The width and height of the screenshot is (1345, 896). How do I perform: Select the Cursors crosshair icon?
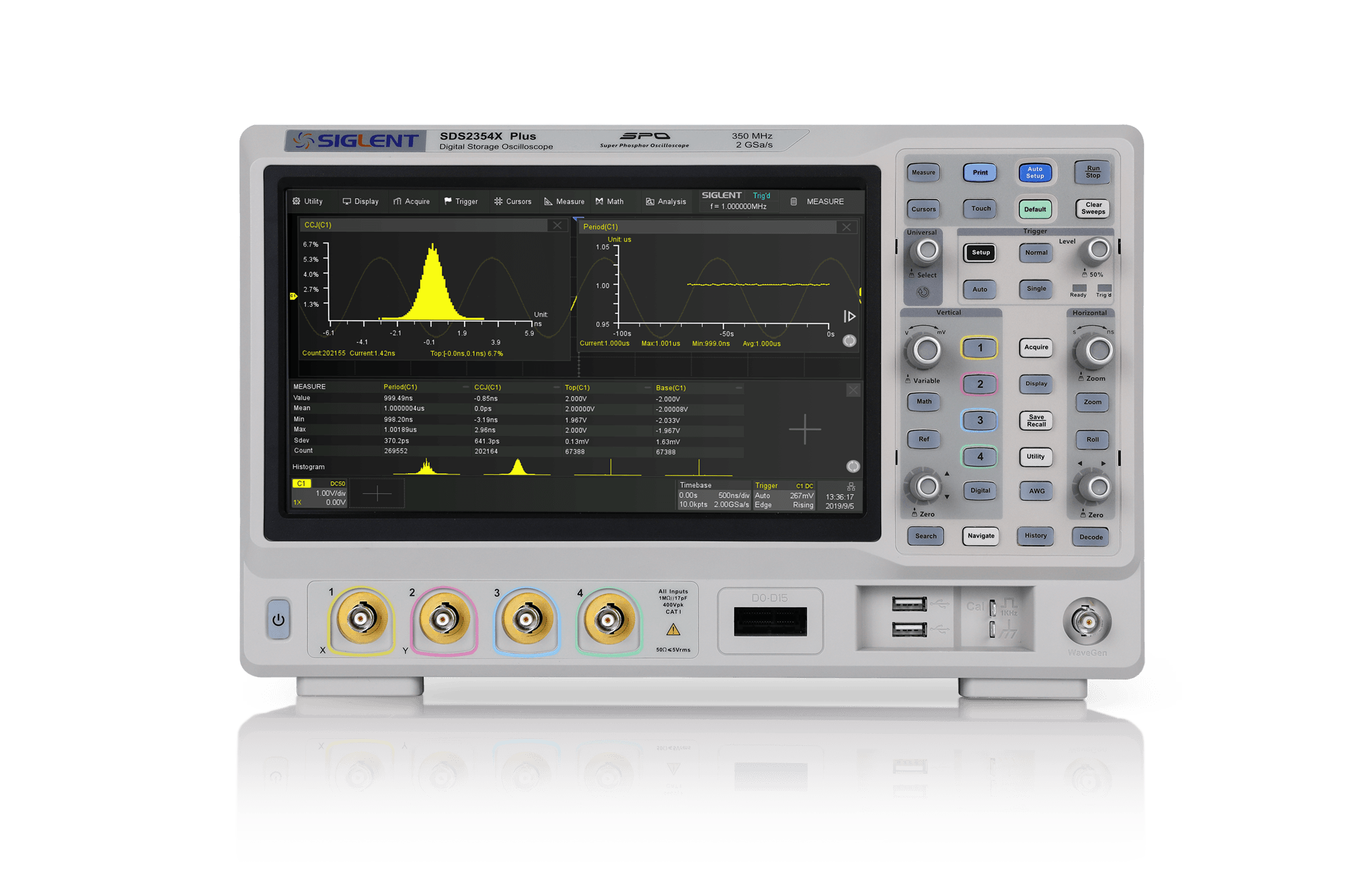(x=498, y=200)
